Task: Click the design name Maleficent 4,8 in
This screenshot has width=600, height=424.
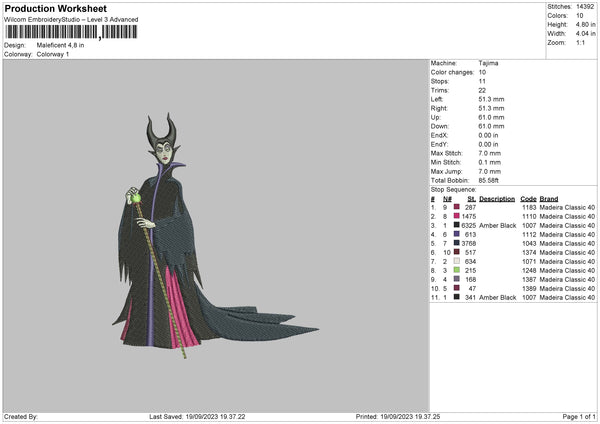Action: click(x=60, y=45)
